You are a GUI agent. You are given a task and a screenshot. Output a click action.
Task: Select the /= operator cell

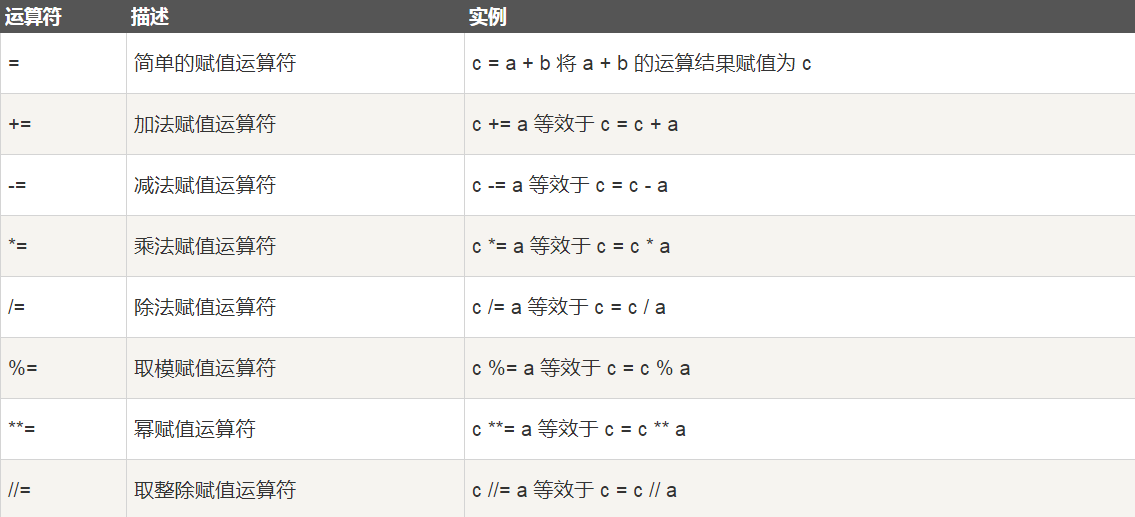pyautogui.click(x=16, y=308)
